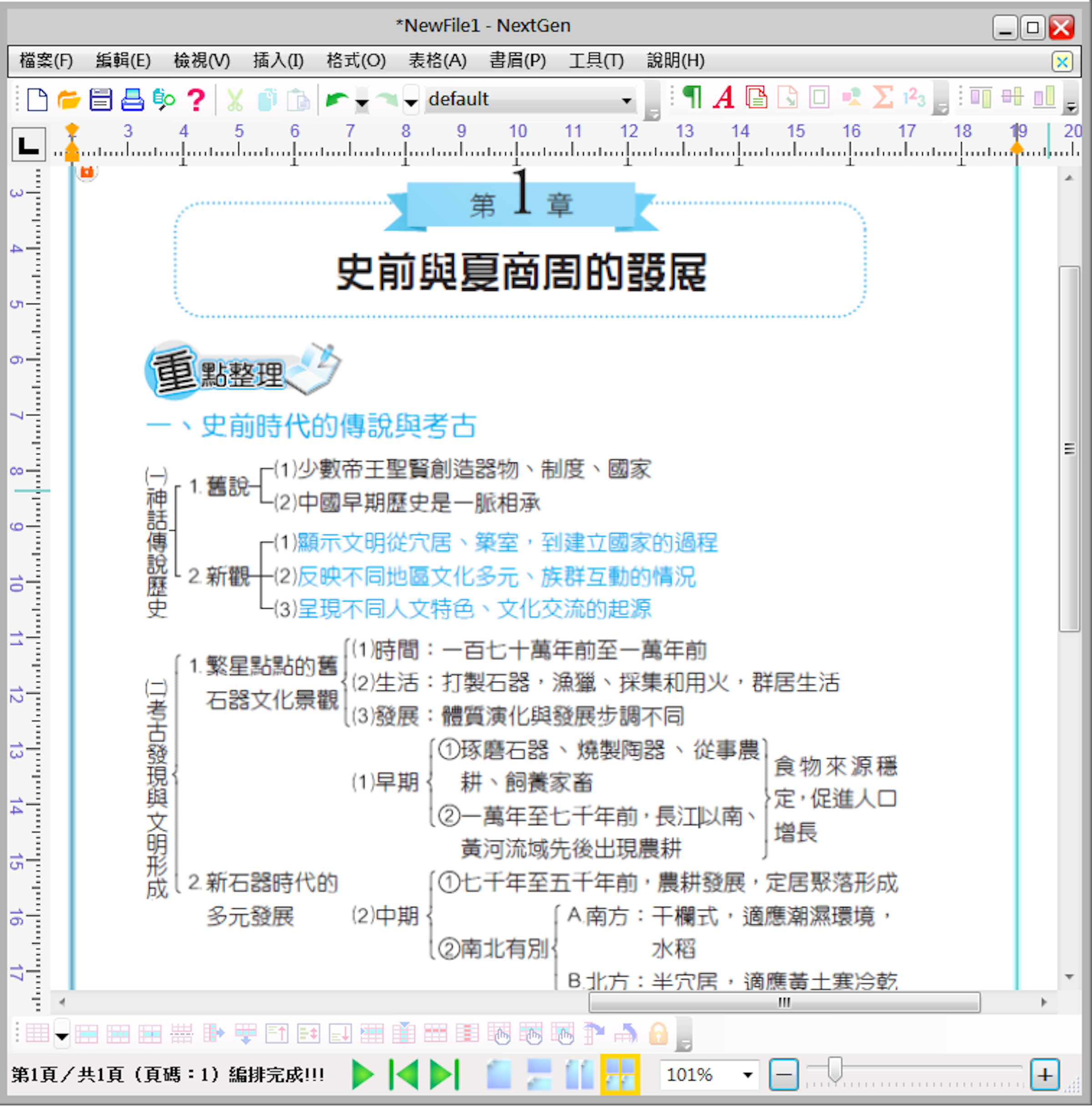Image resolution: width=1092 pixels, height=1107 pixels.
Task: Toggle the highlighted multi-page grid view
Action: click(x=620, y=1074)
